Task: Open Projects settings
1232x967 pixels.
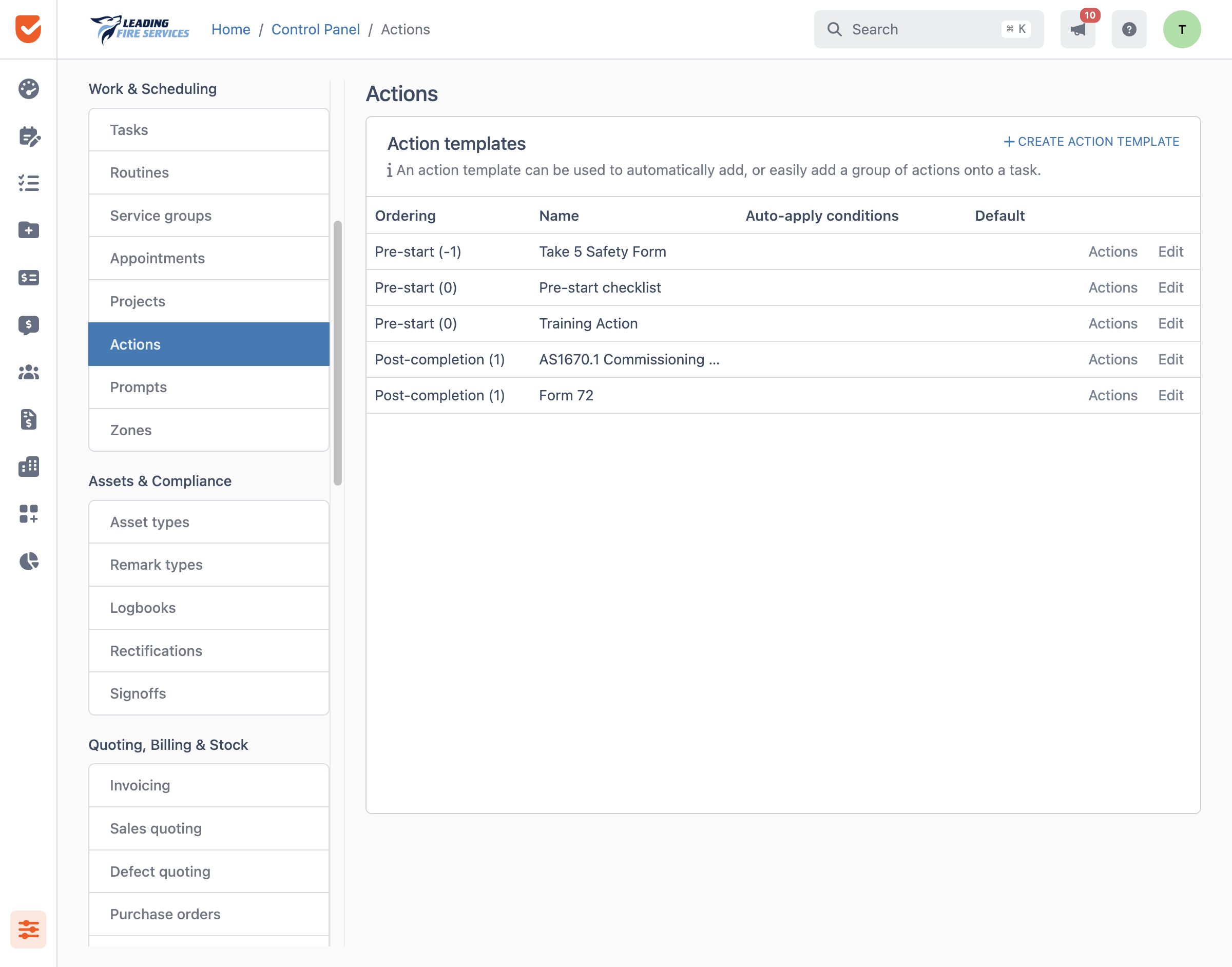Action: click(x=209, y=301)
